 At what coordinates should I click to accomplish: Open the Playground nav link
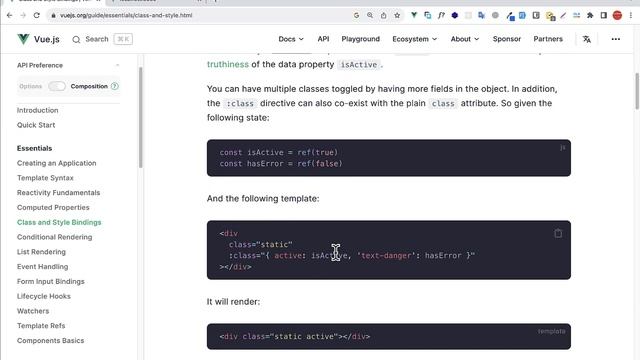pyautogui.click(x=360, y=39)
